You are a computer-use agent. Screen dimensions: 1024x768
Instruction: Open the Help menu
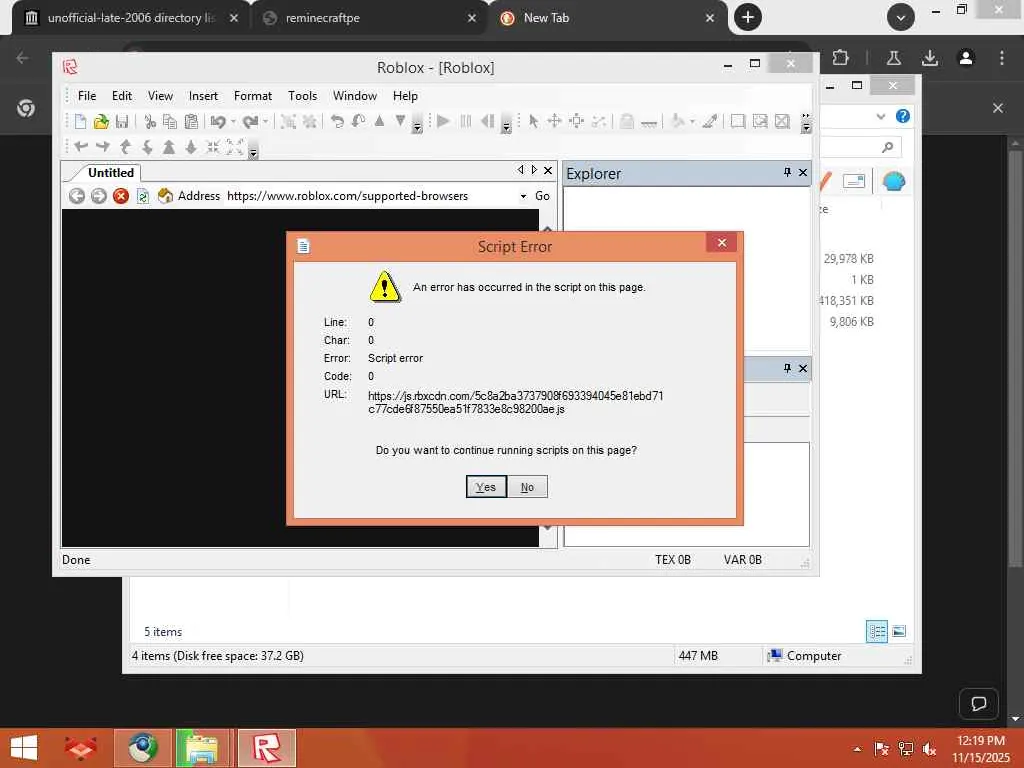(405, 96)
